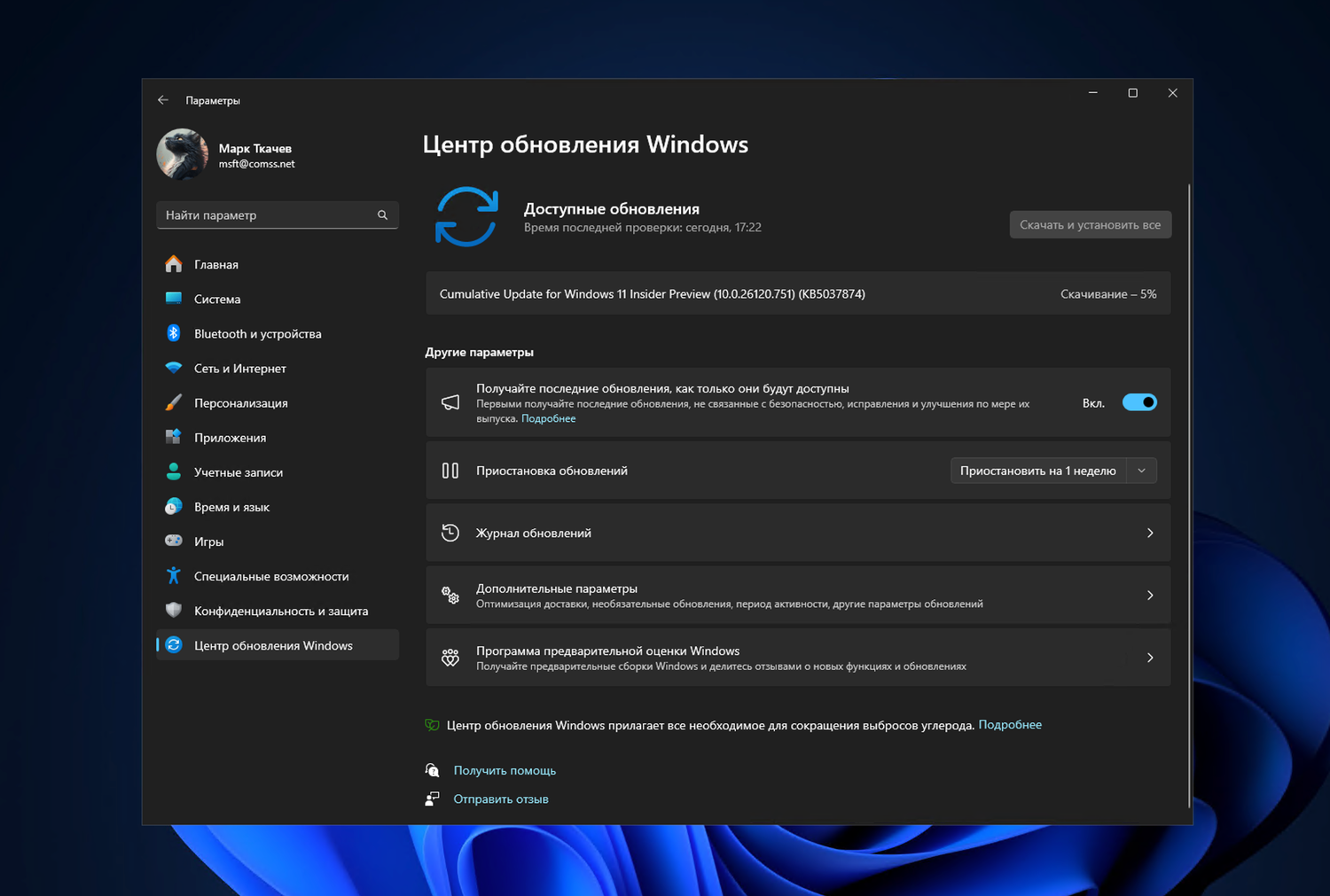Click the user name Марк Ткачев
The height and width of the screenshot is (896, 1330).
pyautogui.click(x=255, y=148)
